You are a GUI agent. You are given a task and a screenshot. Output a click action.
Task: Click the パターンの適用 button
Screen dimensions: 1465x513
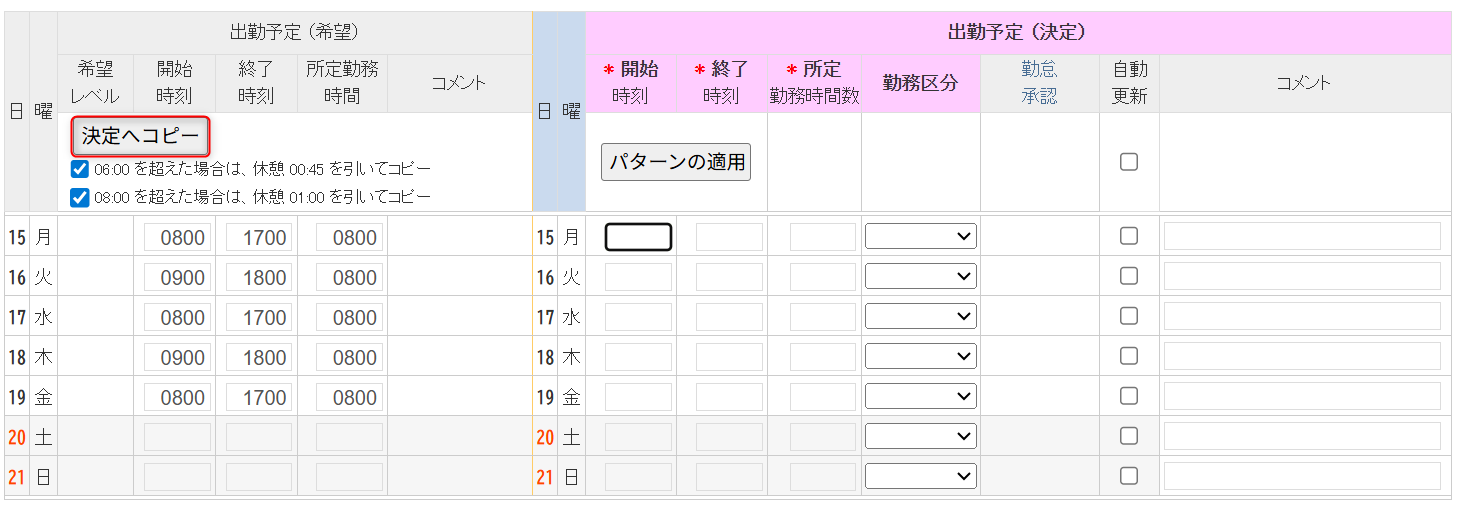676,162
